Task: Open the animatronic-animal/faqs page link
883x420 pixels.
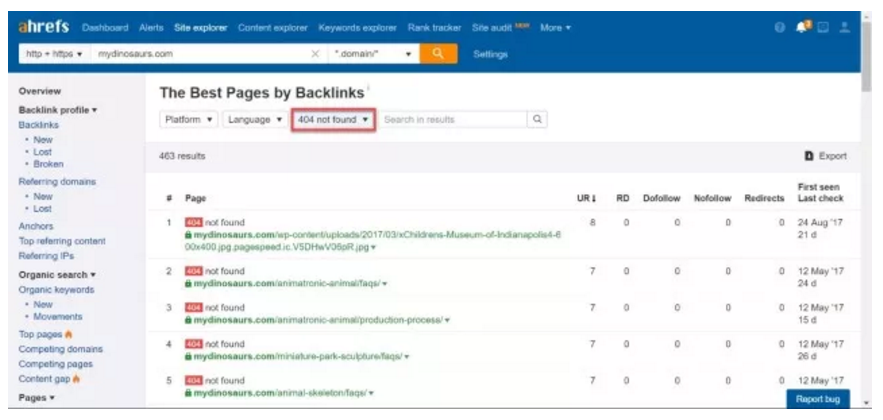Action: [x=287, y=283]
